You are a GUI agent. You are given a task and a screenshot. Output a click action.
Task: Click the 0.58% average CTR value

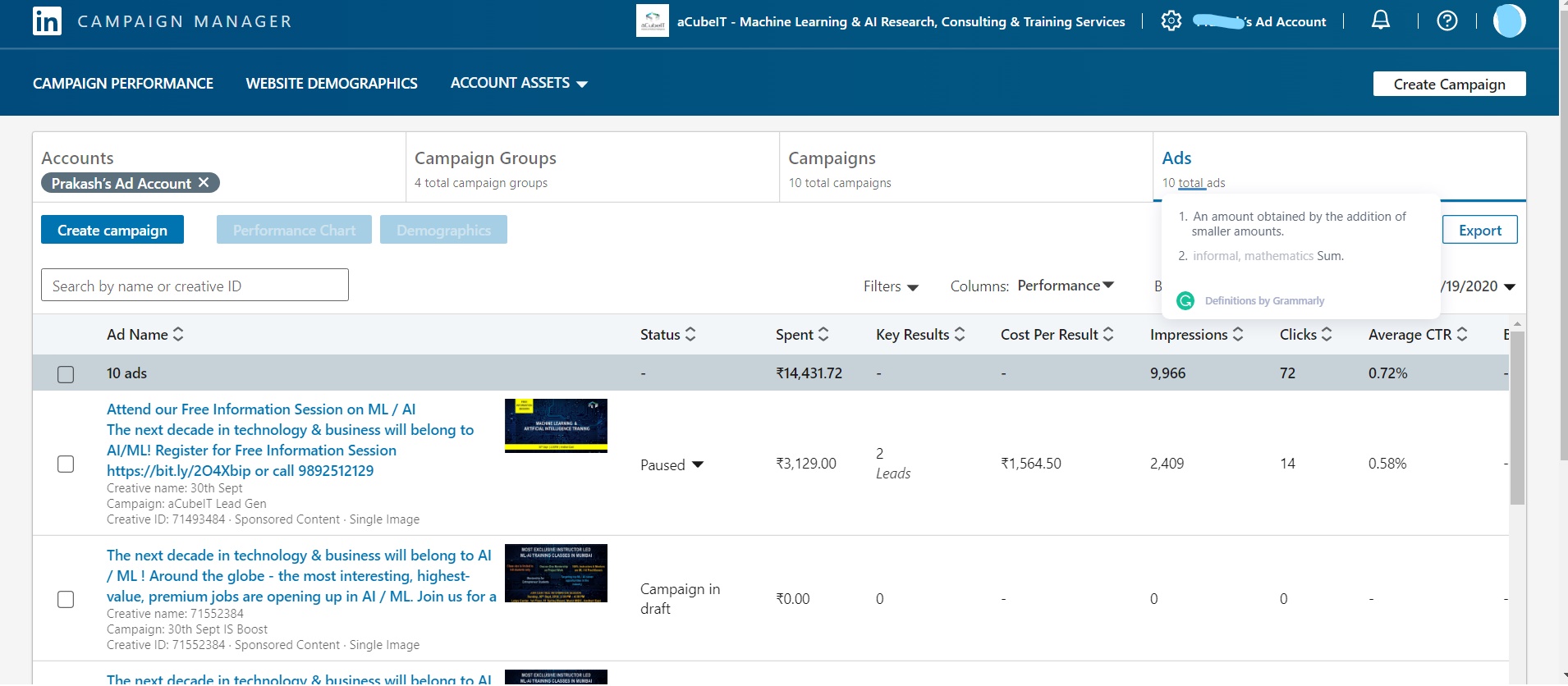[1387, 464]
